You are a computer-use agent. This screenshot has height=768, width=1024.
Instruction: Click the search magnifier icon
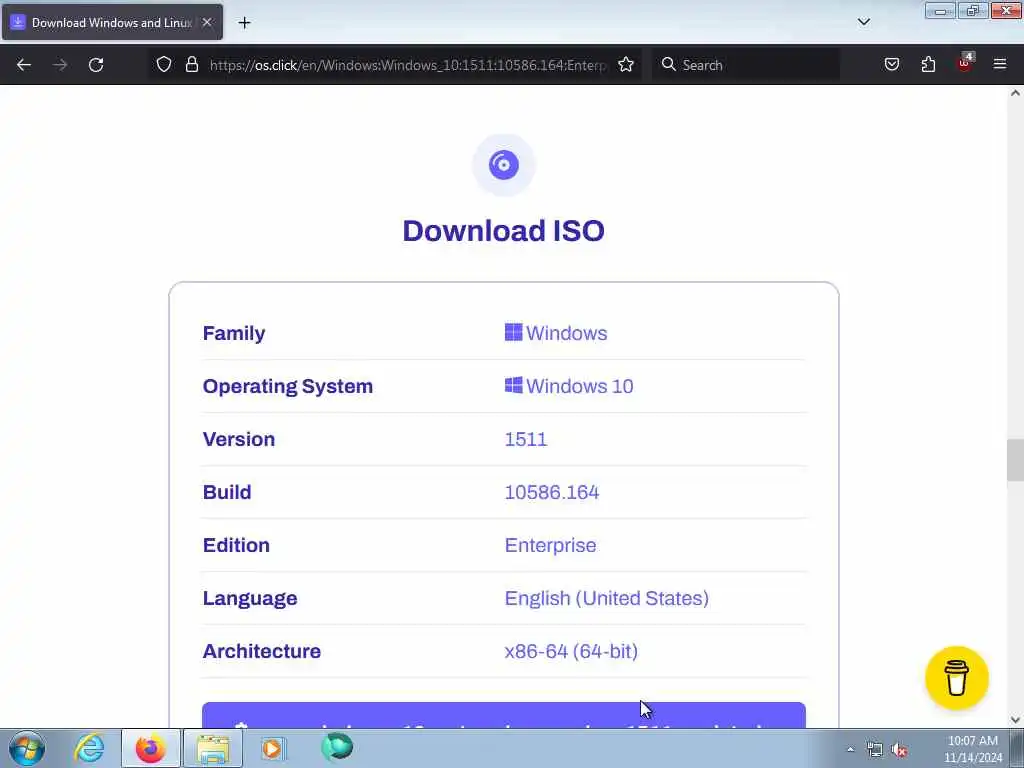click(668, 65)
